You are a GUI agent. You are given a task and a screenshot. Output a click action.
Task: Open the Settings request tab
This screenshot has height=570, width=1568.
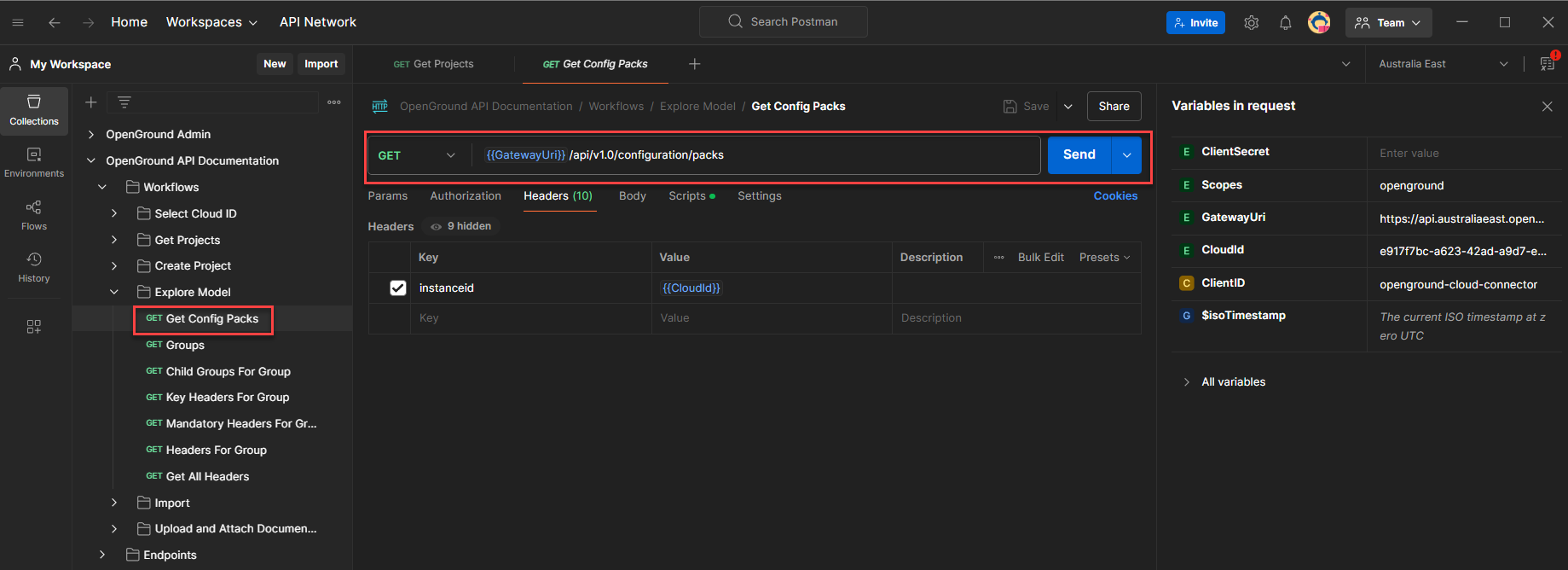760,196
